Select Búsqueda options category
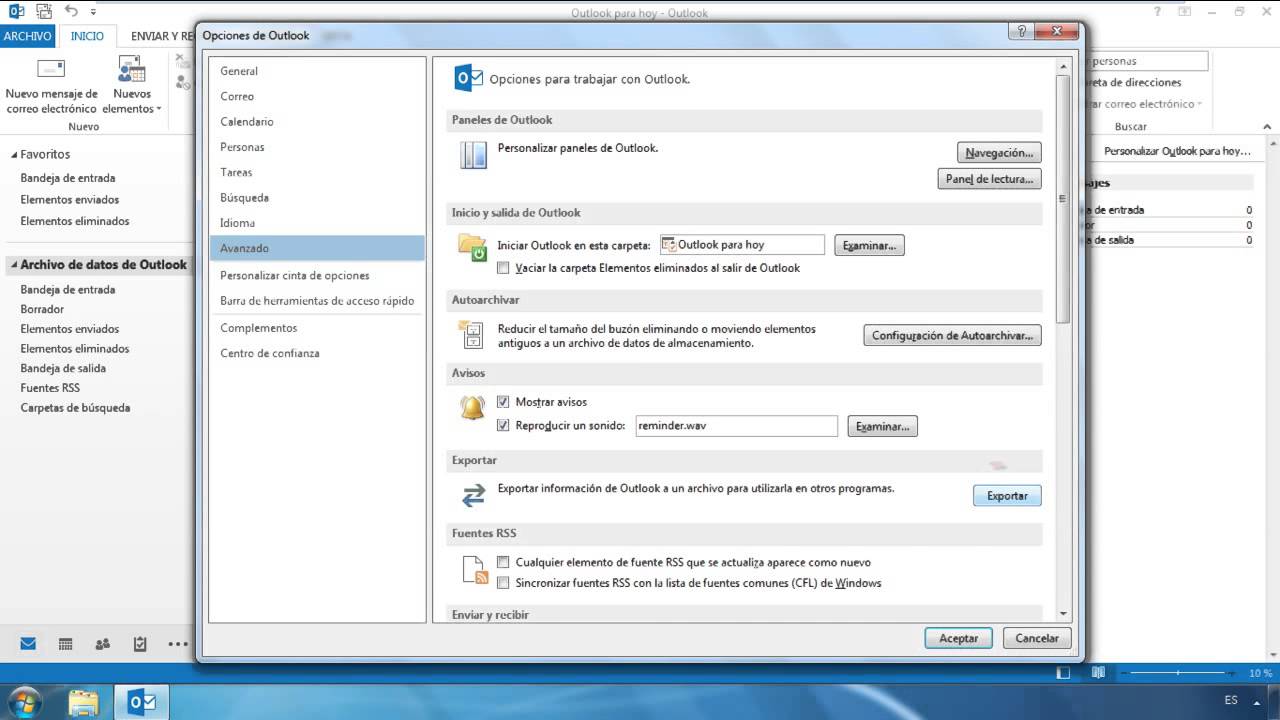This screenshot has height=720, width=1280. [x=317, y=198]
